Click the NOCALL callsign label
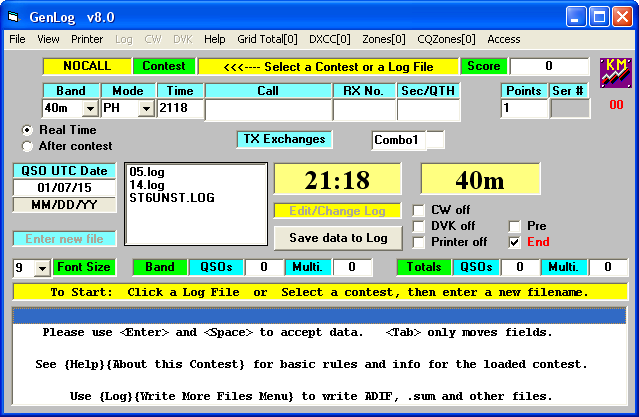639x417 pixels. click(x=87, y=66)
